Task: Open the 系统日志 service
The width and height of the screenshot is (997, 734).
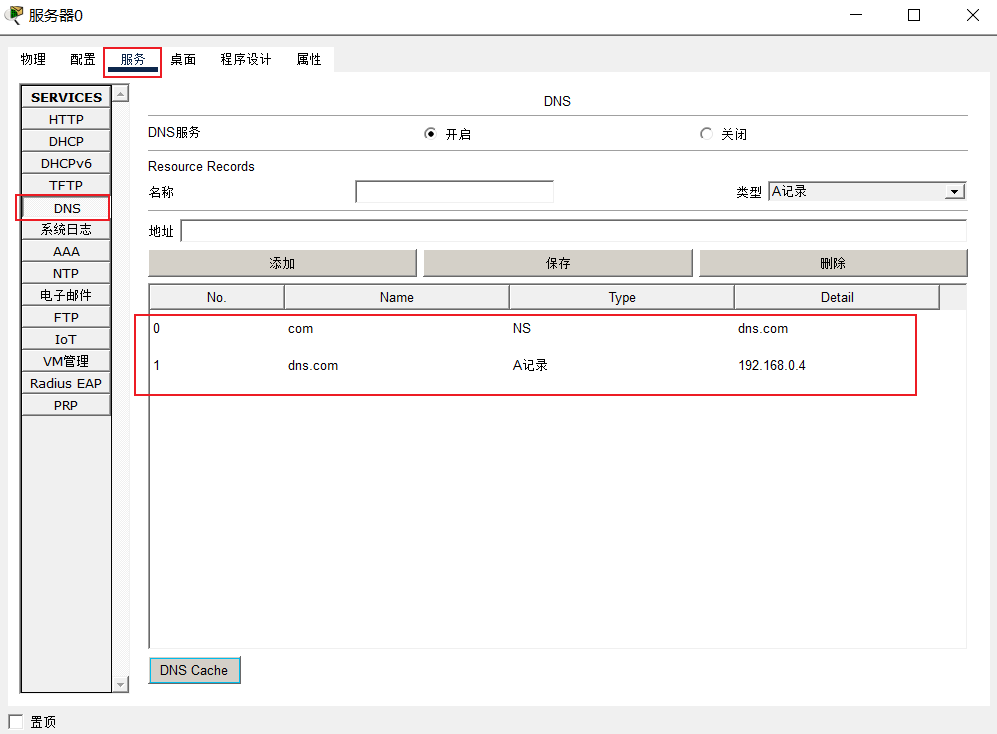Action: [66, 229]
